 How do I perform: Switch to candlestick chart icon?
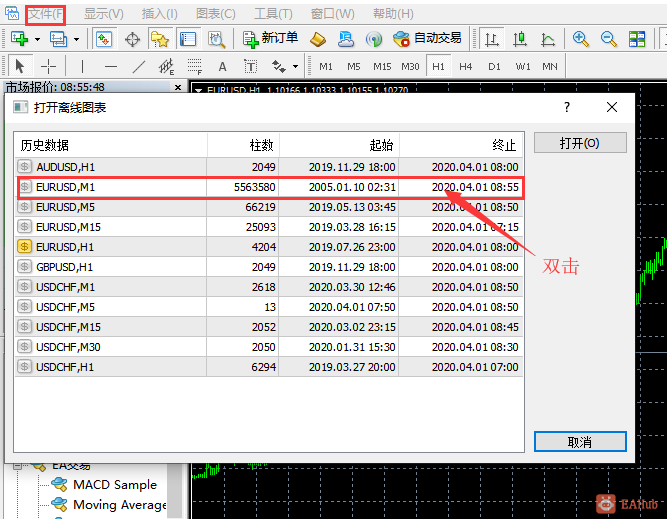520,39
